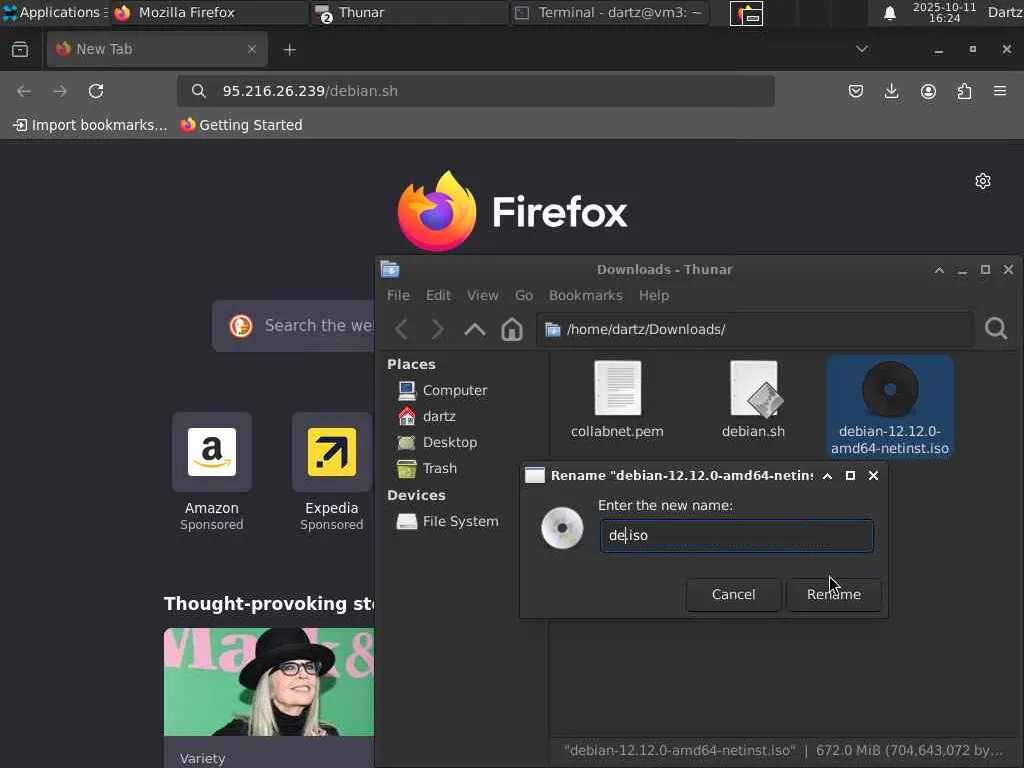Click the Downloads - Thunar title bar

pos(664,270)
